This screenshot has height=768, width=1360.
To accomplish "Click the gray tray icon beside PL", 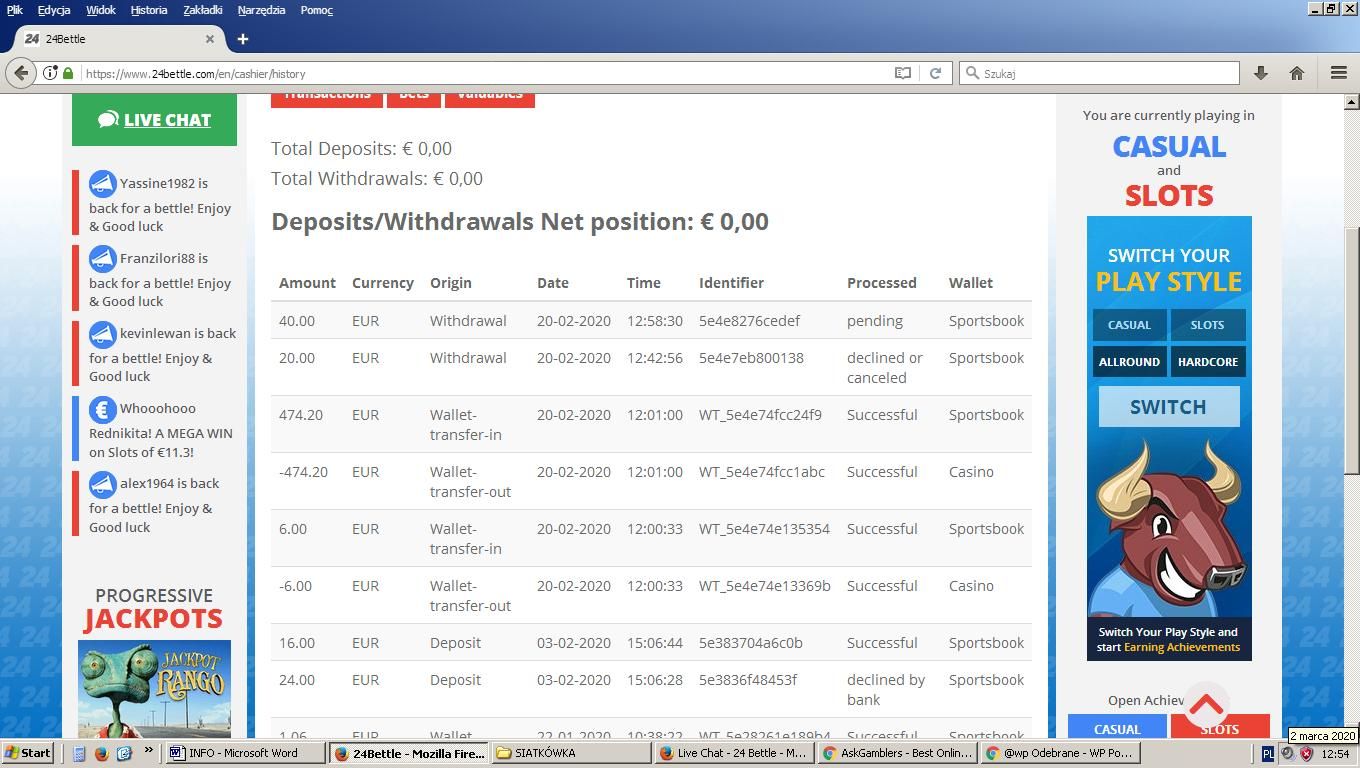I will pyautogui.click(x=1288, y=753).
